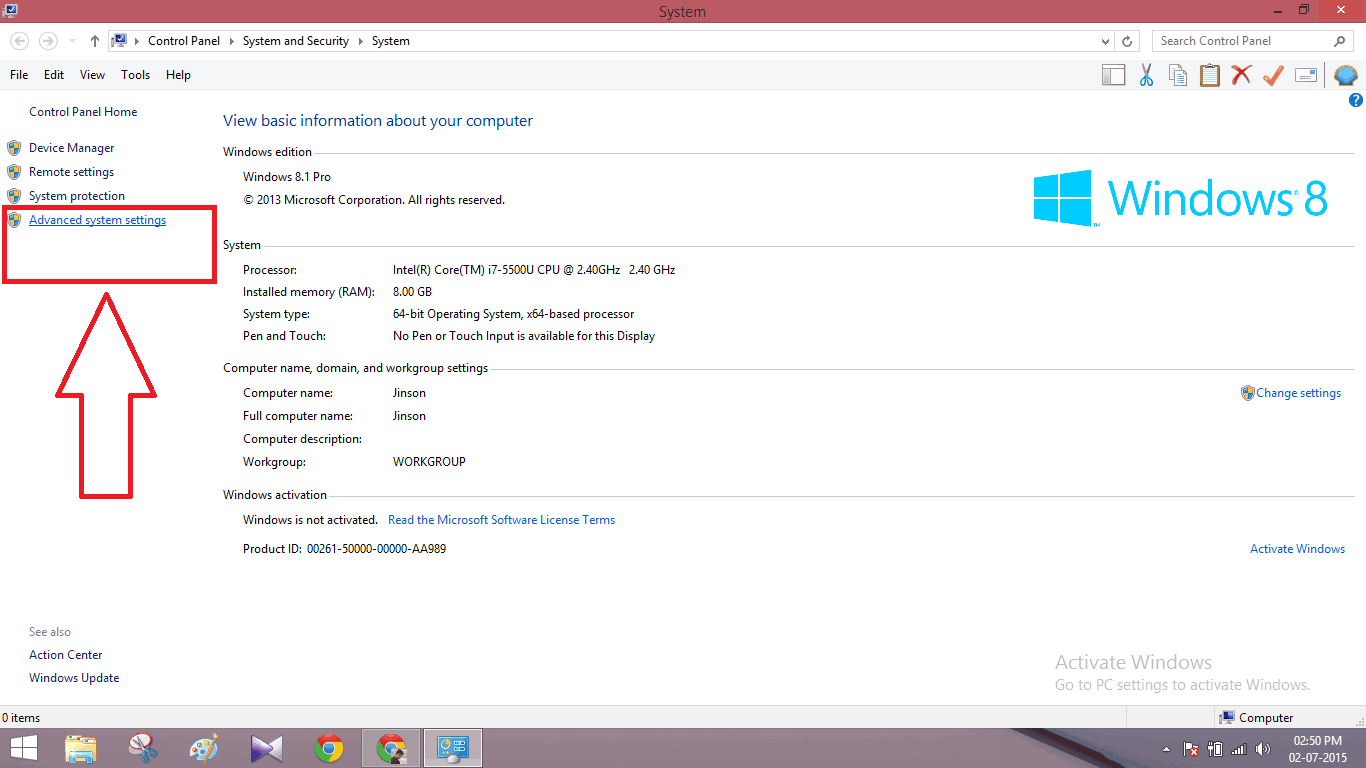Click the 8.00 GB installed memory value
Viewport: 1366px width, 768px height.
[x=412, y=292]
